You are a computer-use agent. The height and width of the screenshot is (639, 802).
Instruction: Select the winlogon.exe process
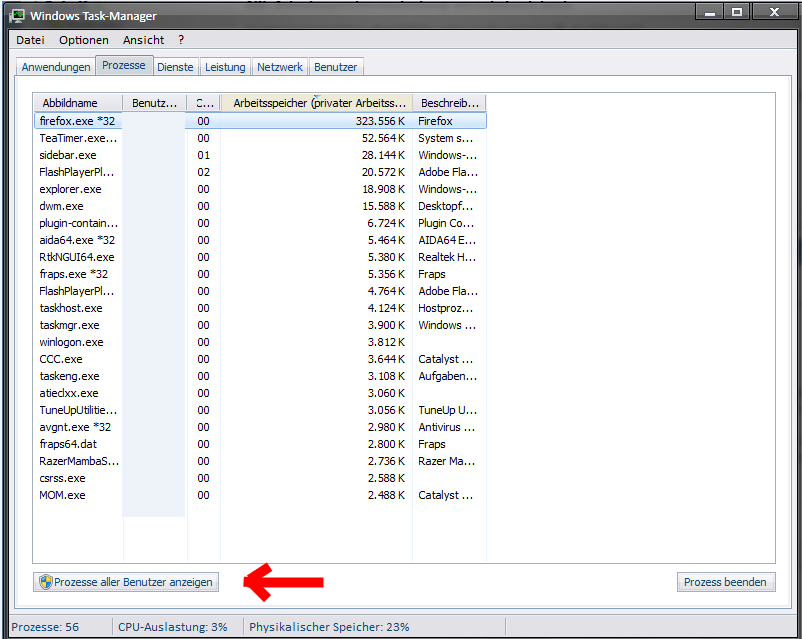coord(260,342)
